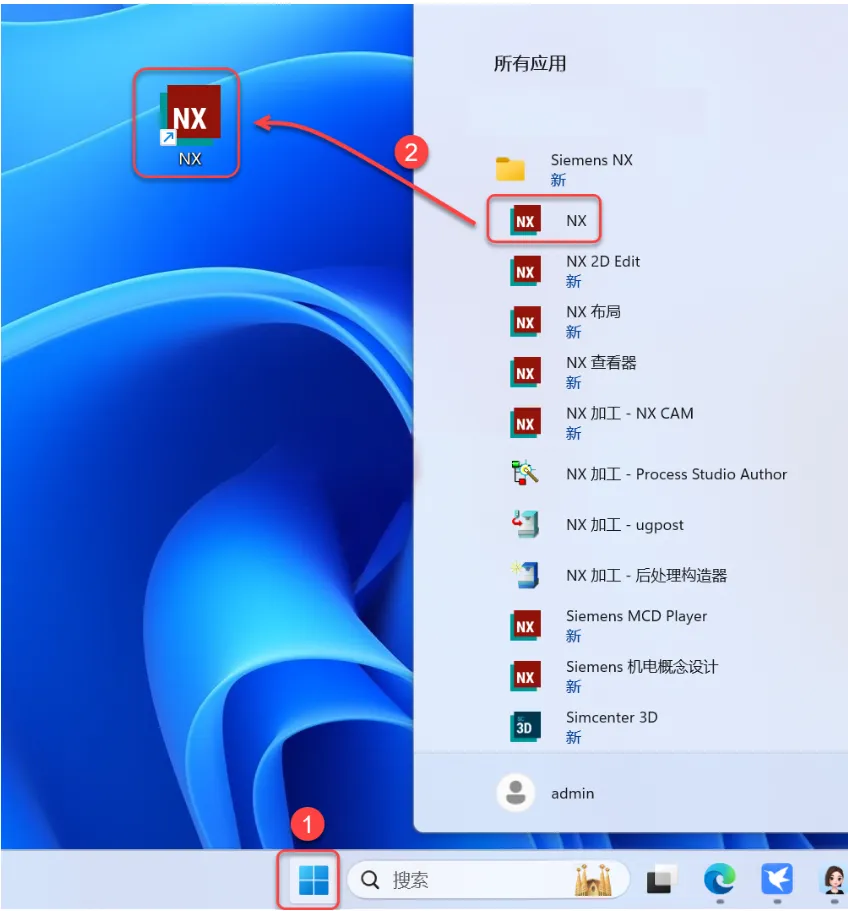Click the Simcenter 3D app icon

coord(526,727)
